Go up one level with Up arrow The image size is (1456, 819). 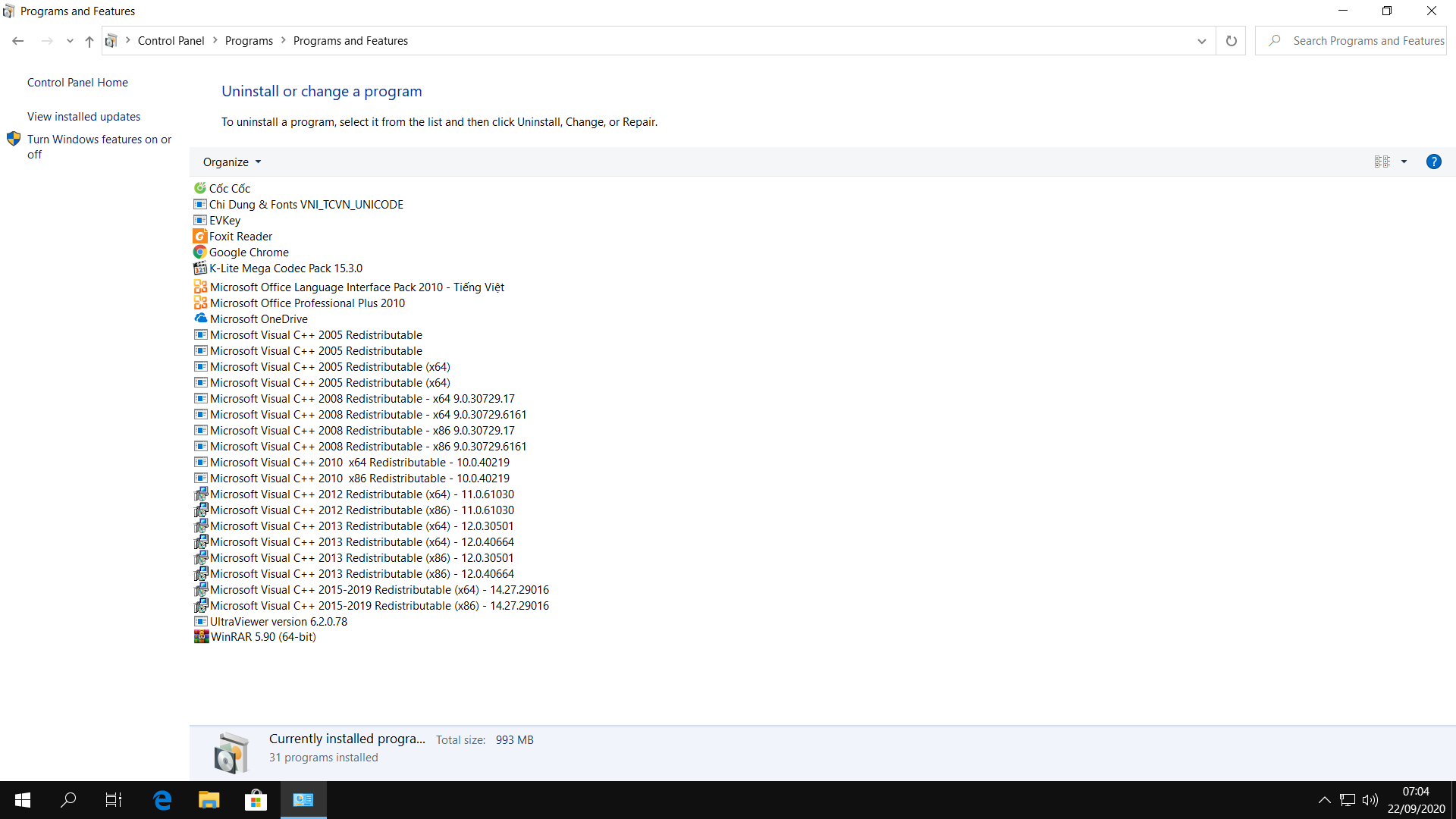[89, 41]
